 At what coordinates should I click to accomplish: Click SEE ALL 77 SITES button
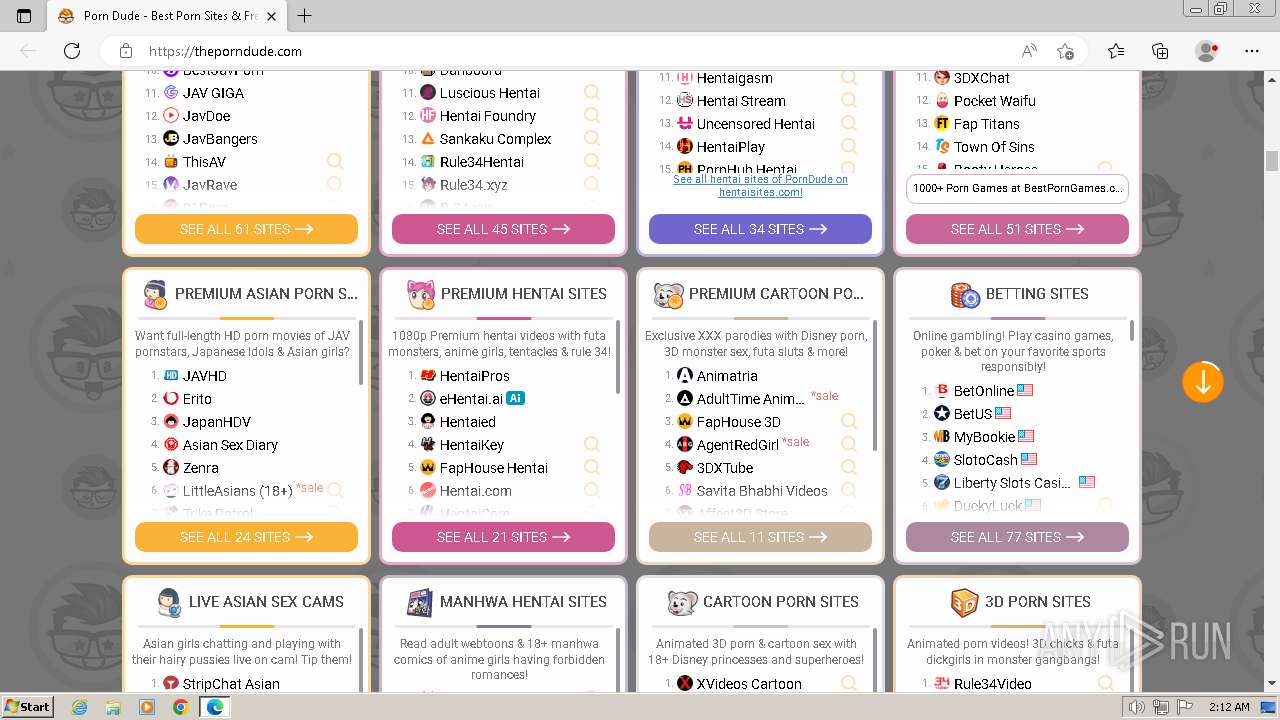[1017, 537]
